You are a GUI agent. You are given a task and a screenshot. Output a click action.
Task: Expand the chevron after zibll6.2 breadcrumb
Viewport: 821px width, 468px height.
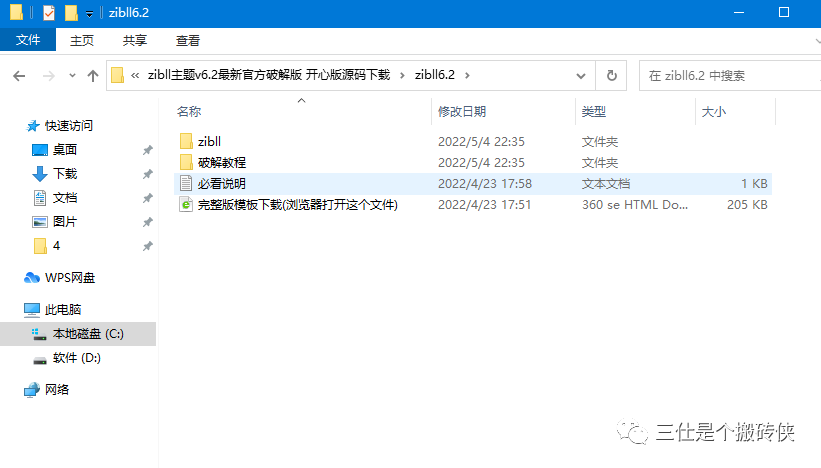point(467,75)
